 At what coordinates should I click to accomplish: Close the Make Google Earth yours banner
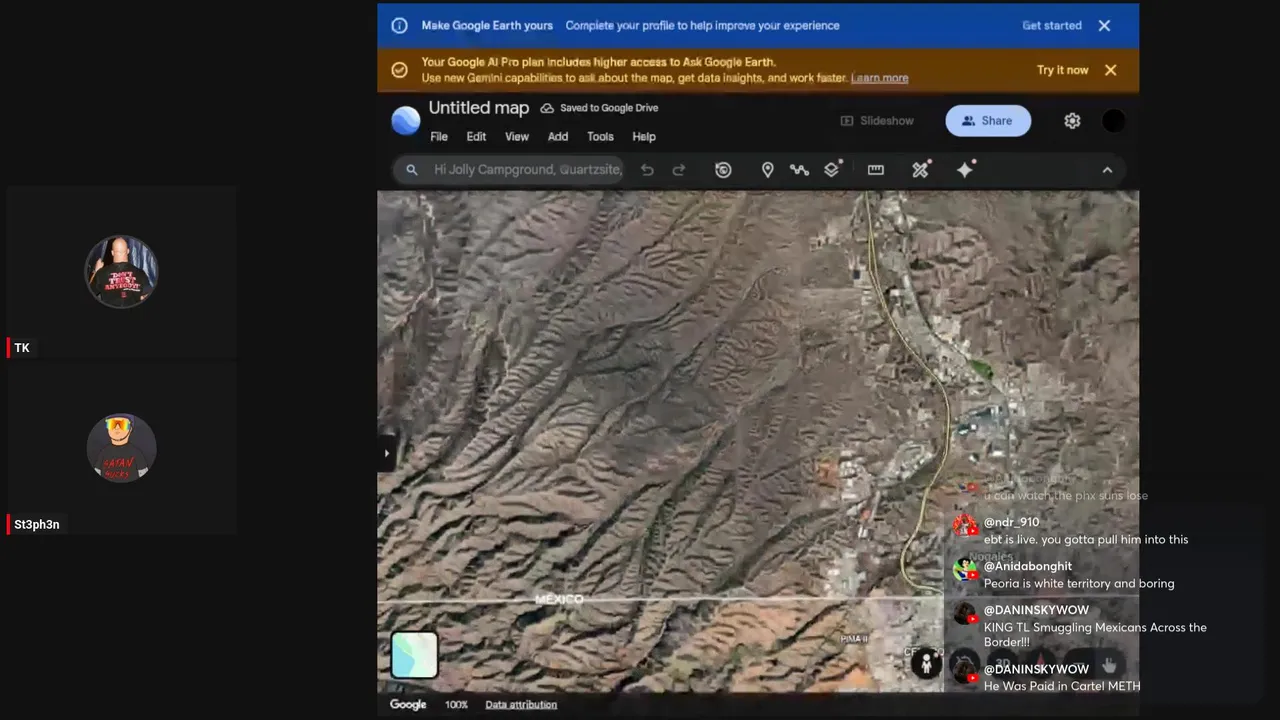(1104, 26)
